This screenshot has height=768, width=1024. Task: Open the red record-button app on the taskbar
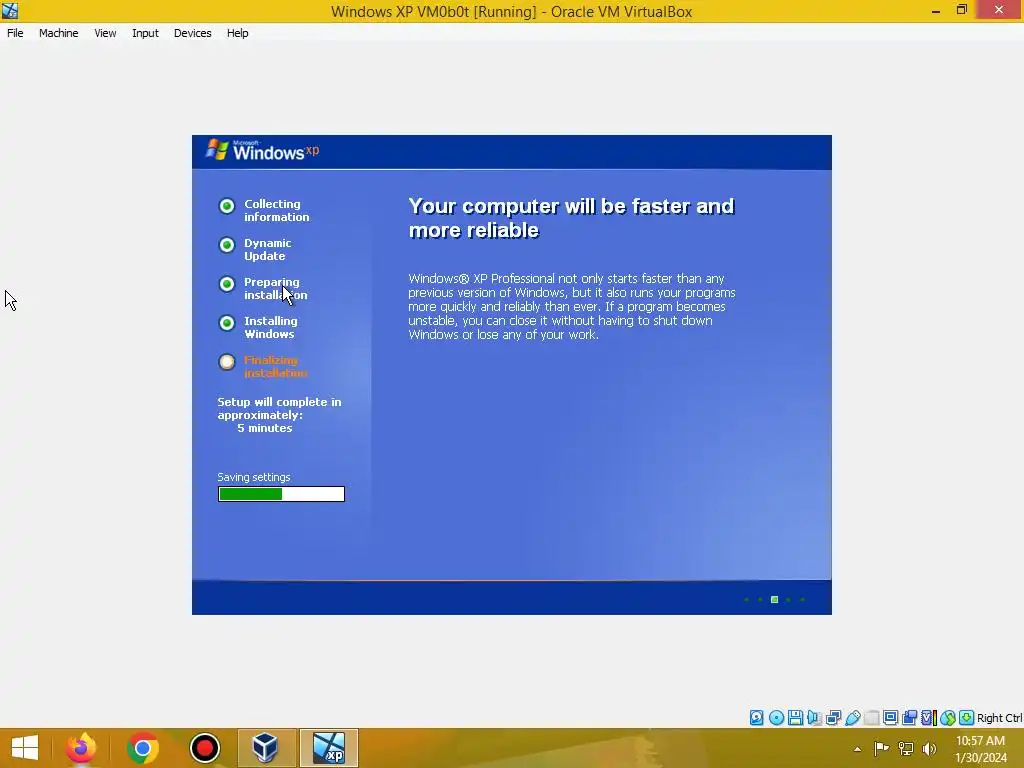(204, 748)
